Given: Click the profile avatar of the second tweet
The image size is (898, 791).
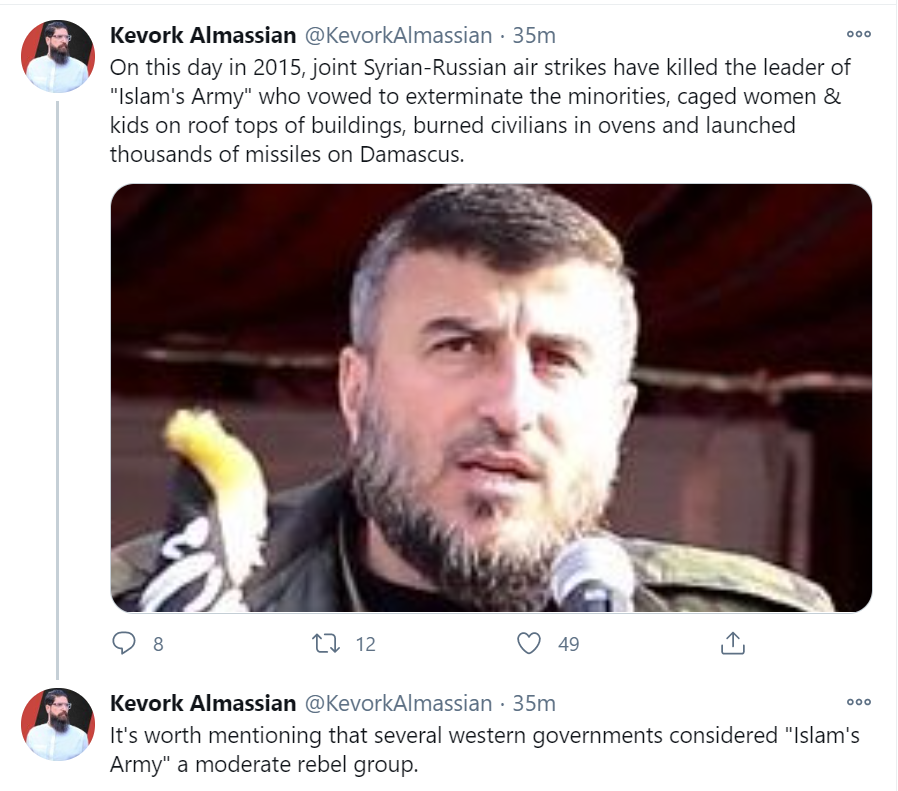Looking at the screenshot, I should coord(58,724).
